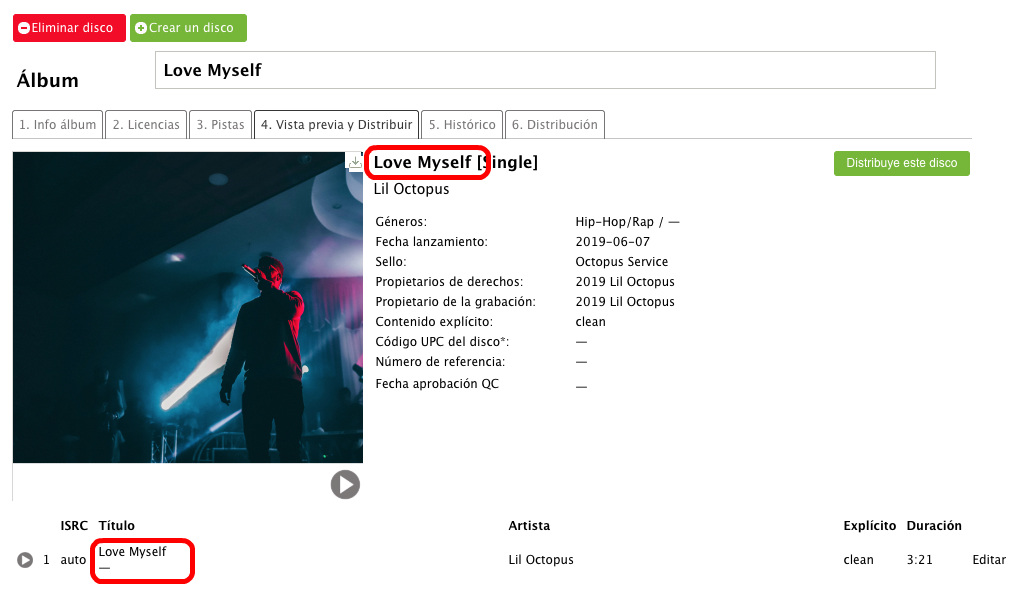
Task: Switch to the 6. Distribución tab
Action: [555, 125]
